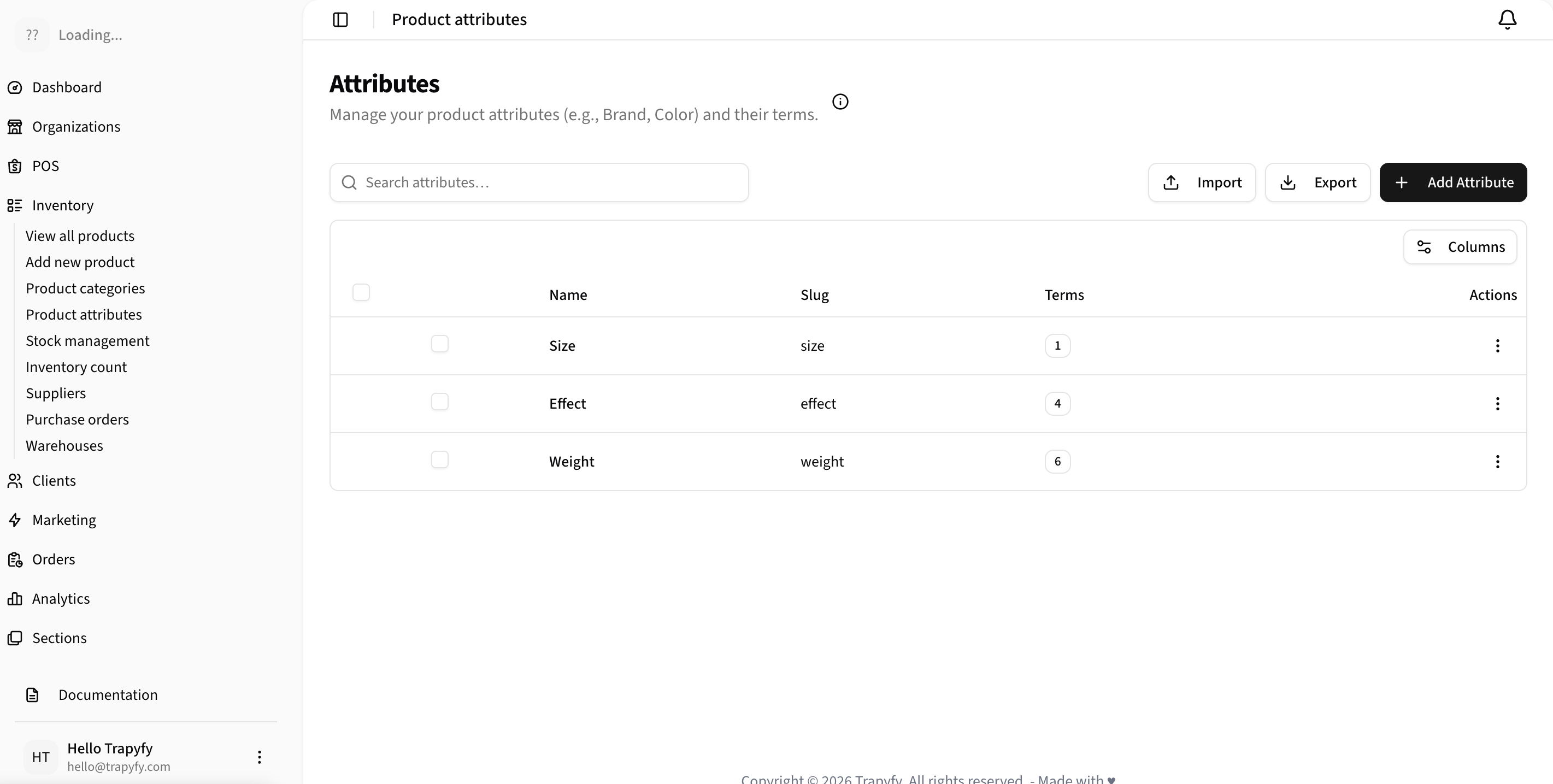Click the Analytics bar chart icon

coord(15,598)
